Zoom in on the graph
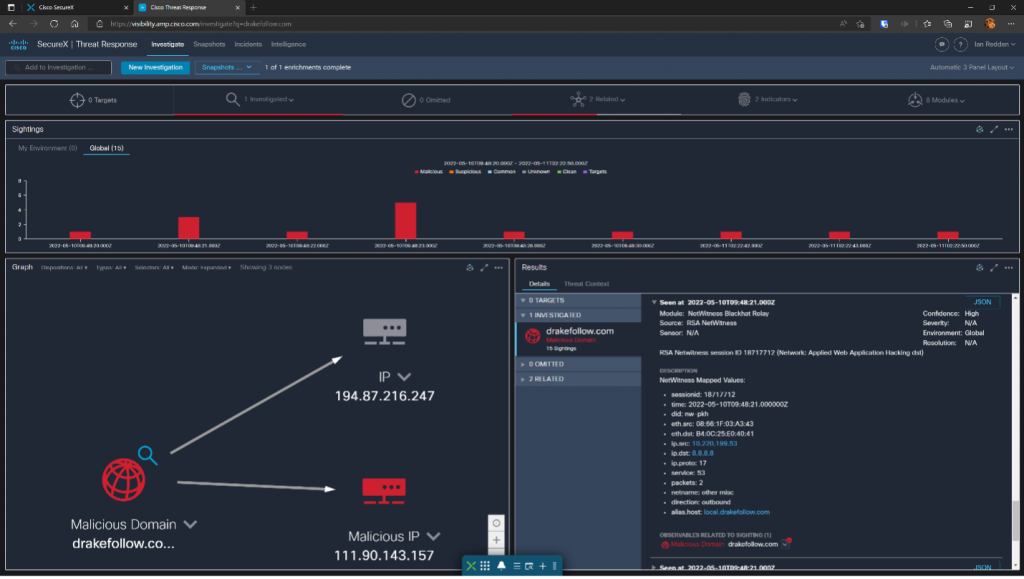Viewport: 1024px width, 579px height. [497, 540]
